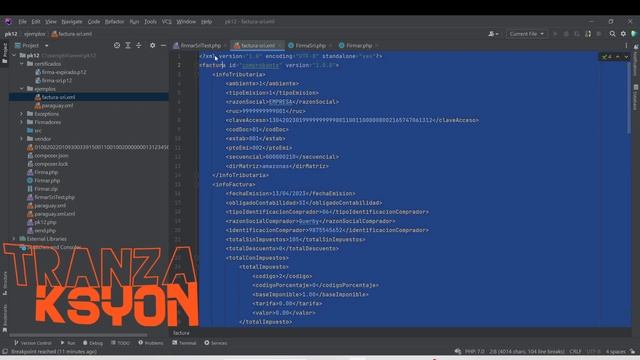Click Project panel horizontal scrollbar
The width and height of the screenshot is (640, 360).
point(78,335)
